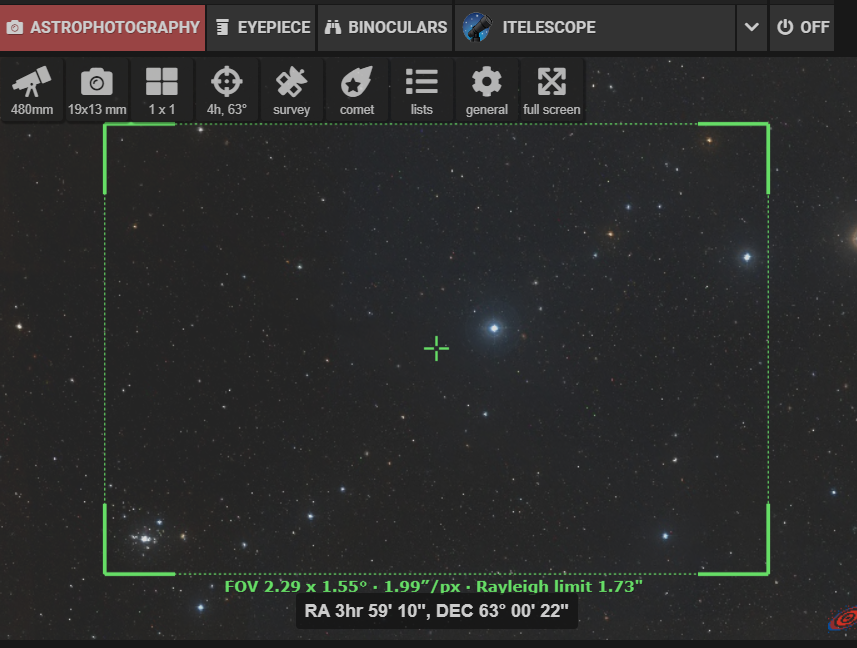
Task: Switch to the Eyepiece mode tab
Action: [x=261, y=27]
